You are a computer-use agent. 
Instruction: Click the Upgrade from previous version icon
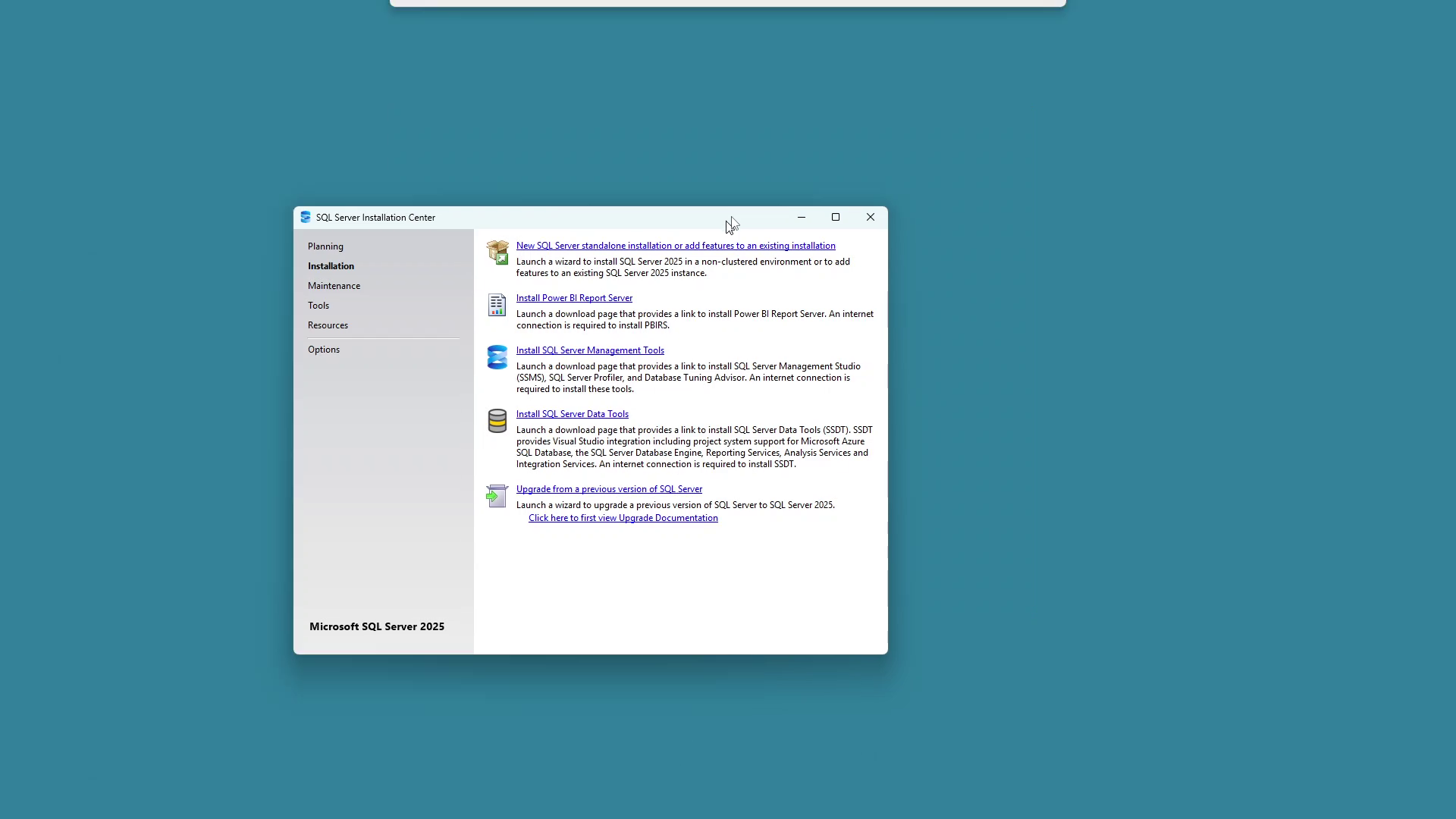[497, 496]
